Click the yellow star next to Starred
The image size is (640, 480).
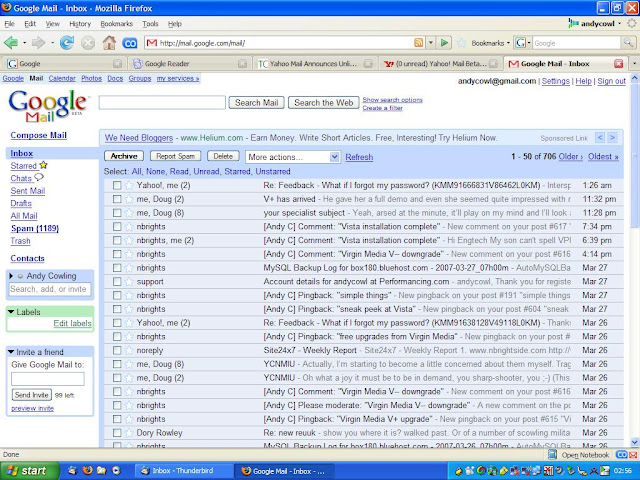click(x=43, y=165)
